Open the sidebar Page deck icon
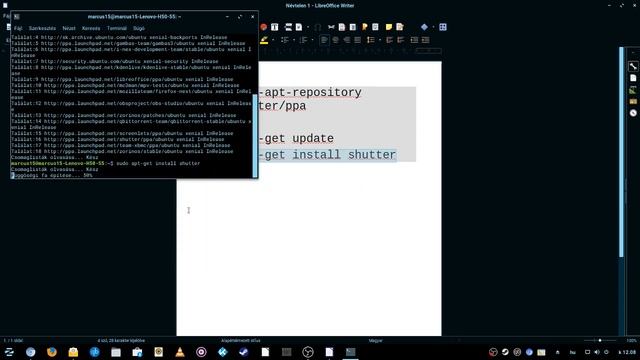This screenshot has width=640, height=360. 633,78
